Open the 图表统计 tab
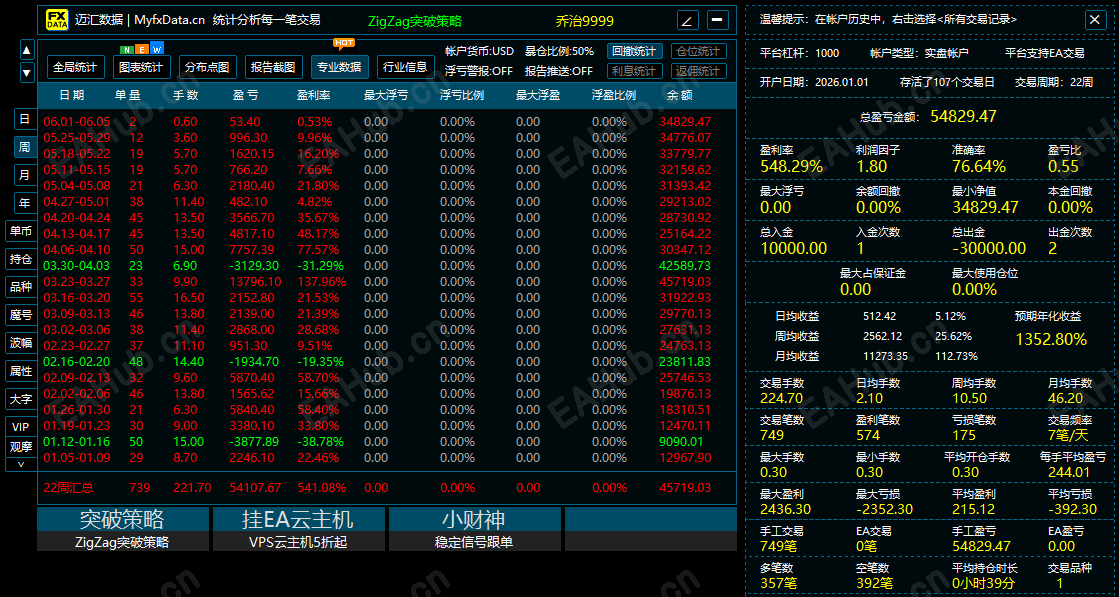The height and width of the screenshot is (597, 1119). click(141, 68)
